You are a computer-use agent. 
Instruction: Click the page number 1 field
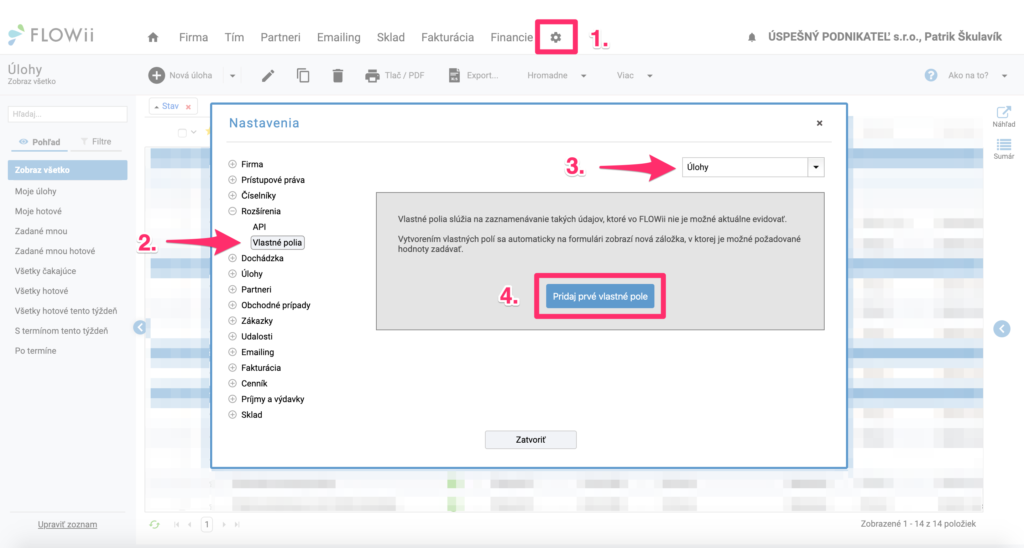point(206,524)
